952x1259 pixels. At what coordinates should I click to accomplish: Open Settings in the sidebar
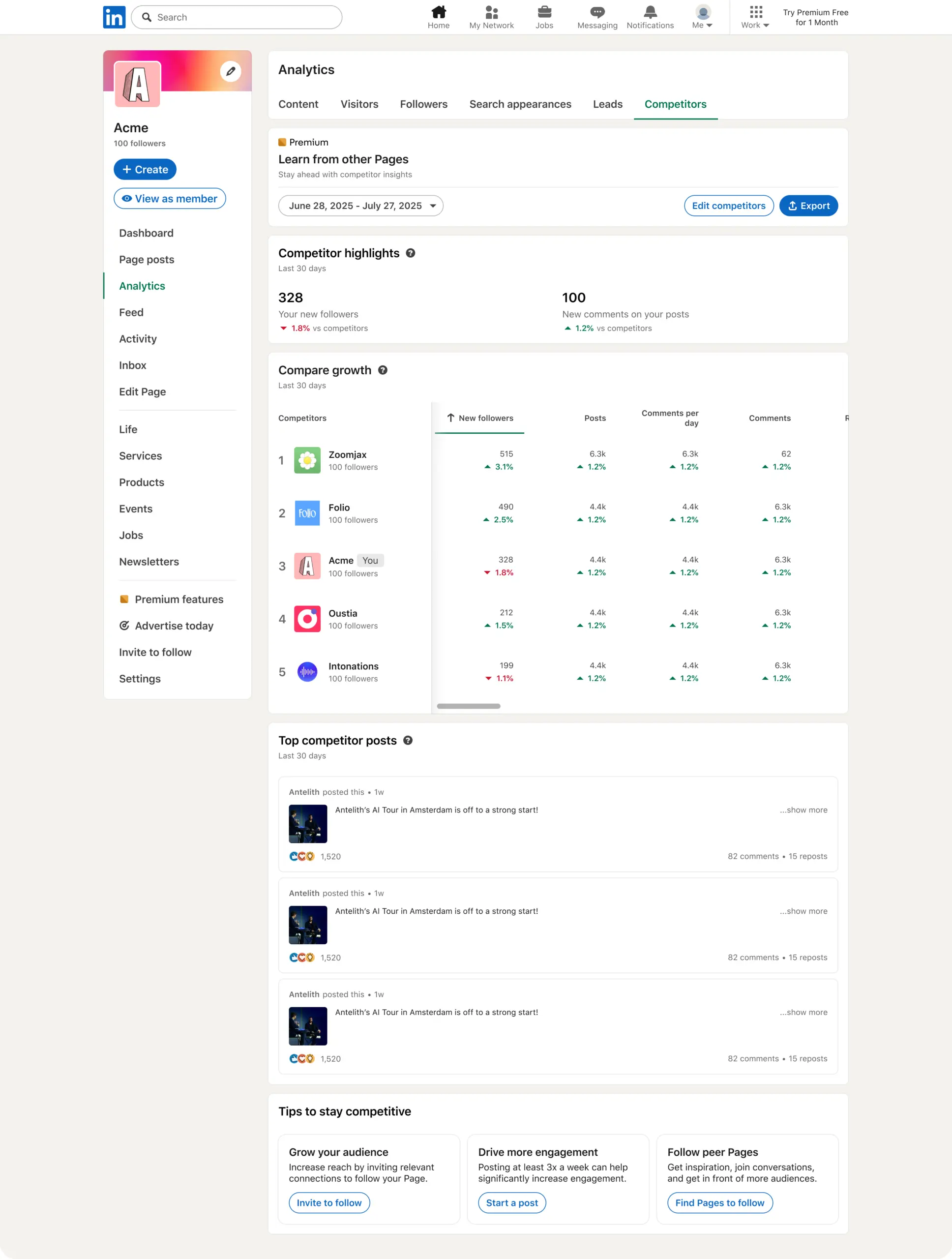click(x=140, y=679)
